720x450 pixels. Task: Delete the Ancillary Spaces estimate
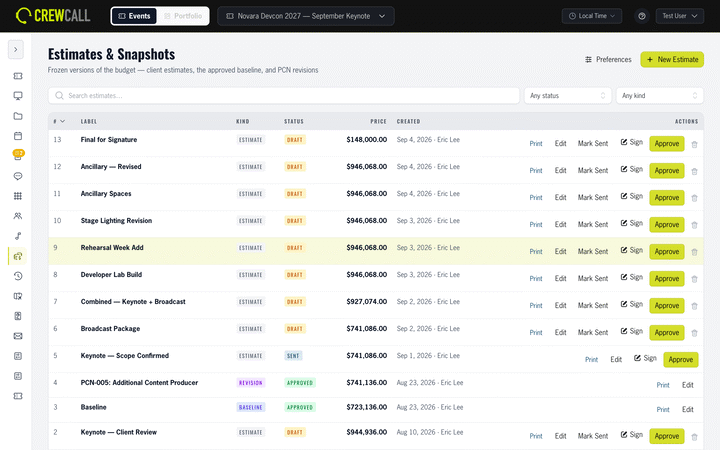[694, 198]
